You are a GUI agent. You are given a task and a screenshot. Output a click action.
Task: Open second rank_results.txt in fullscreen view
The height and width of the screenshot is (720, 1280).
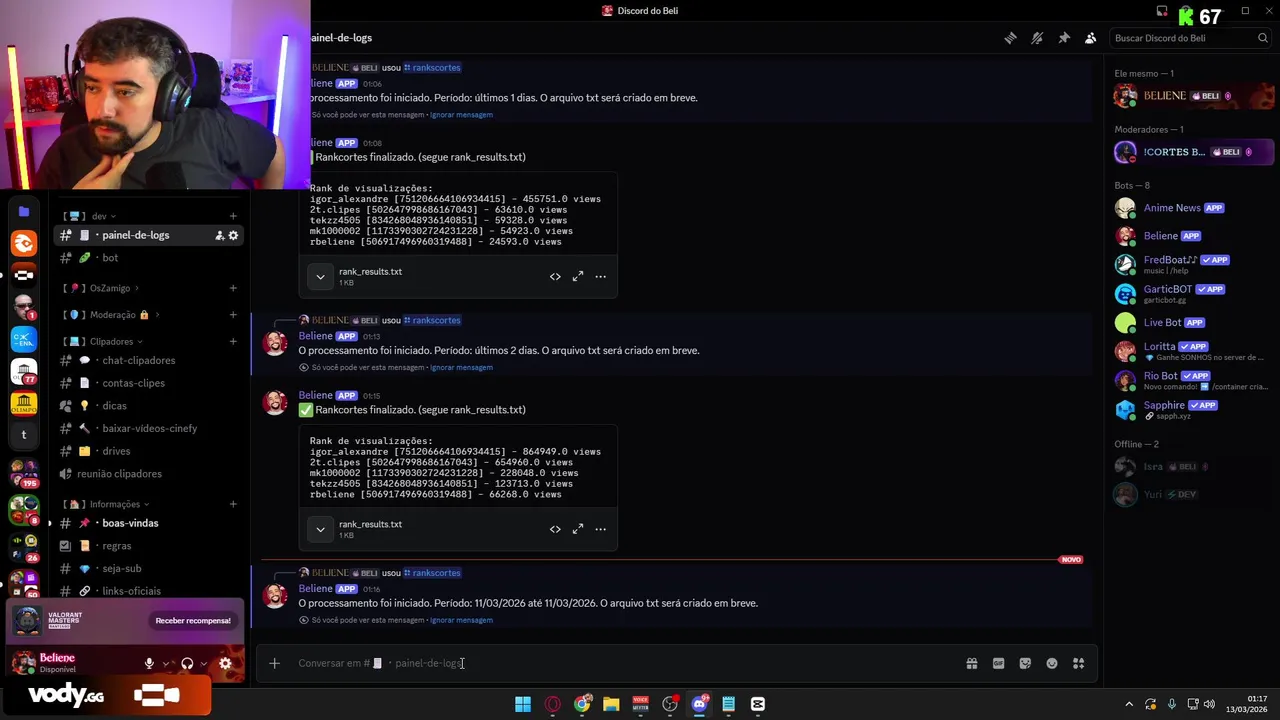click(x=578, y=529)
